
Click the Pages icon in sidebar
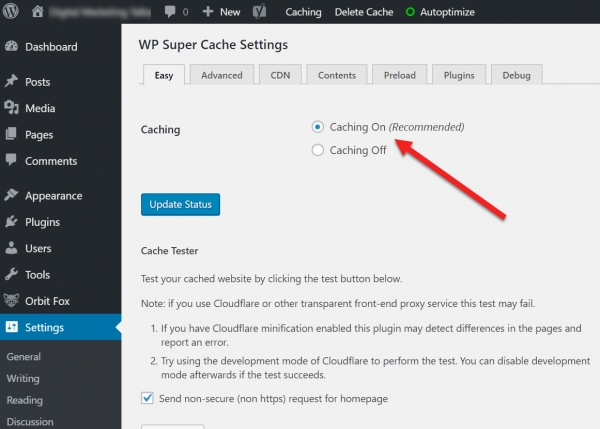click(11, 134)
